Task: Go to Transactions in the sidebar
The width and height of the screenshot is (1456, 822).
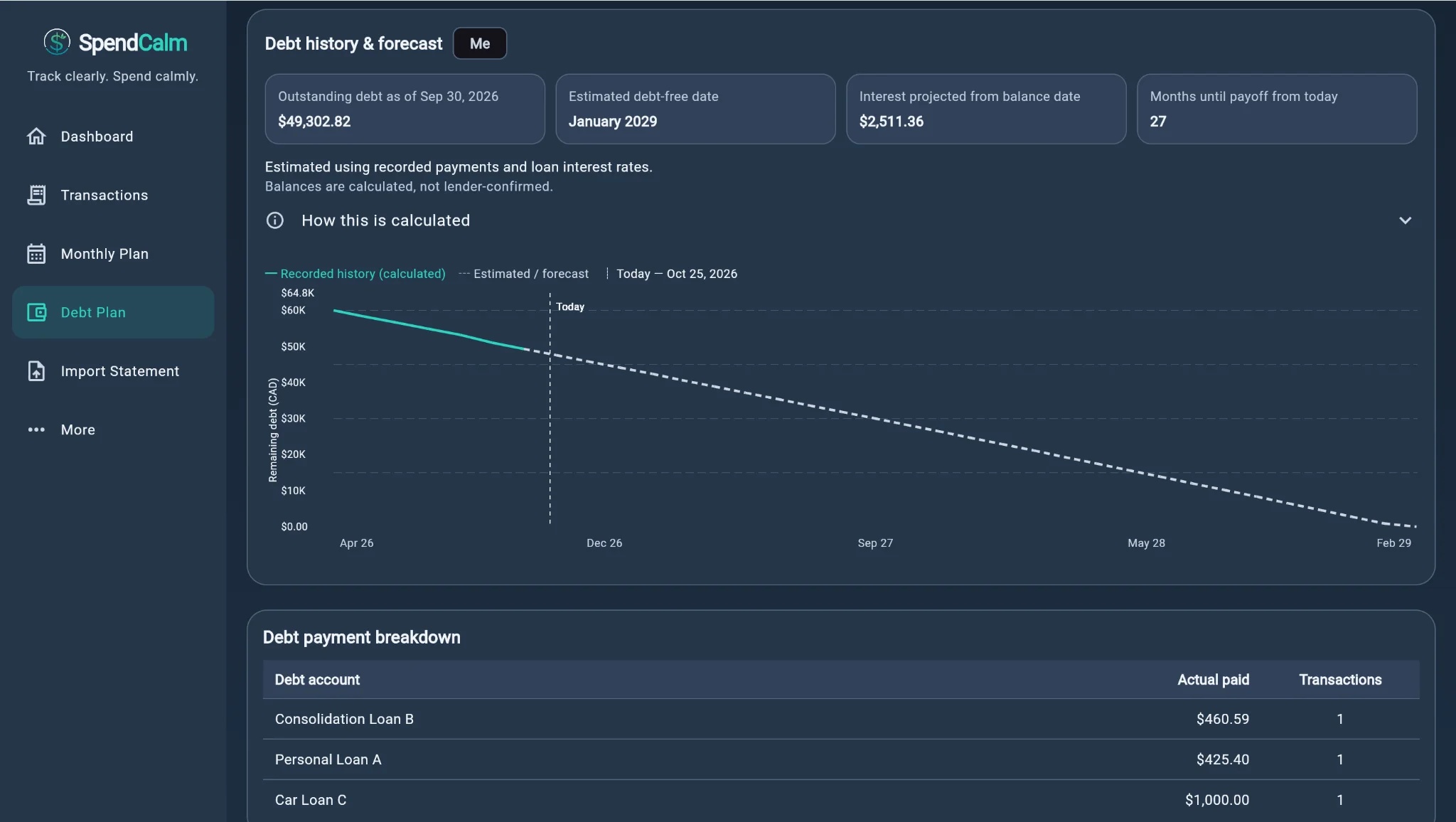Action: coord(113,195)
